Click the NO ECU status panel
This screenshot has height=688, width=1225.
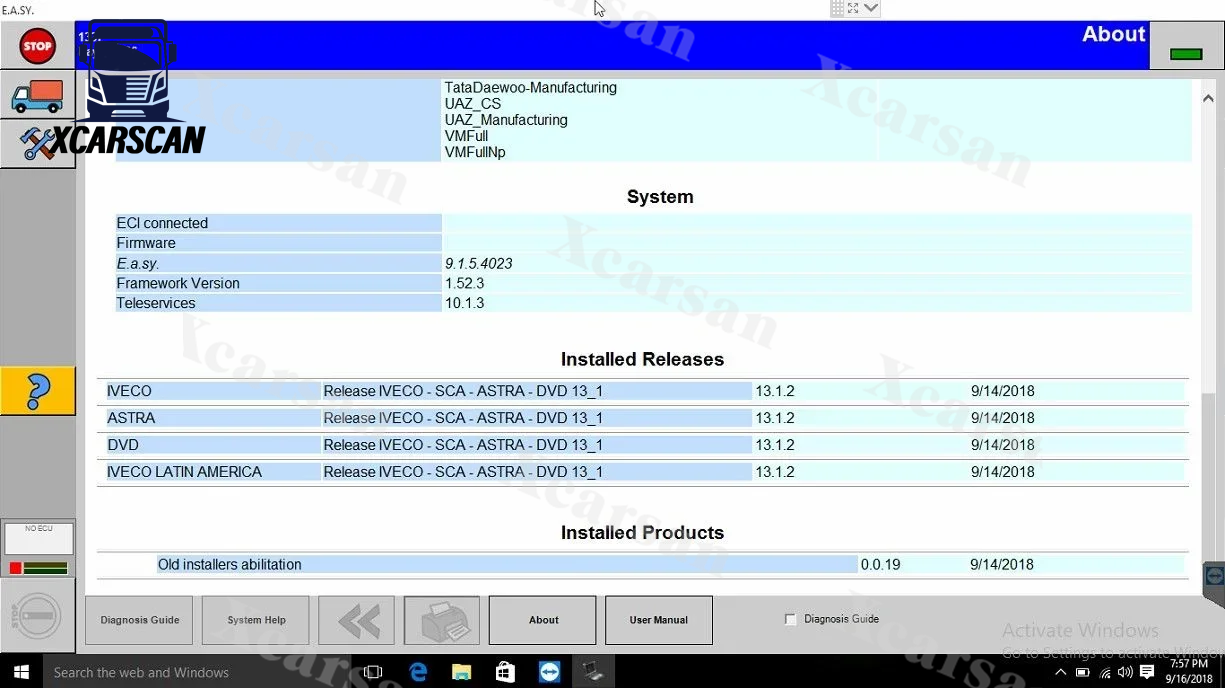(38, 539)
